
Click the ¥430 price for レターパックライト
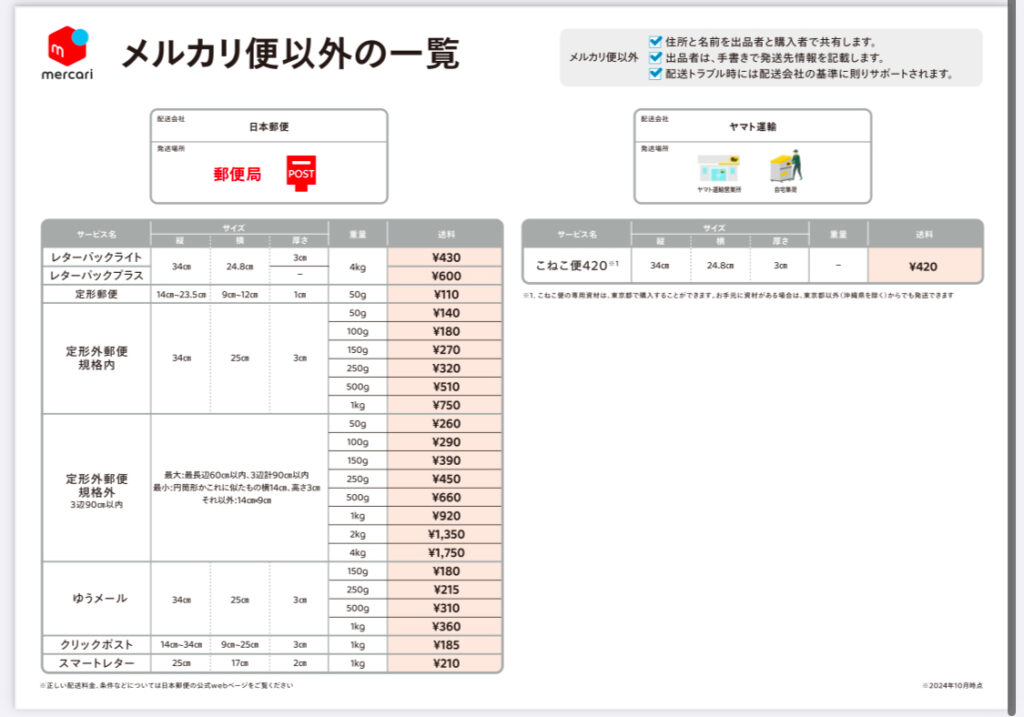[446, 257]
